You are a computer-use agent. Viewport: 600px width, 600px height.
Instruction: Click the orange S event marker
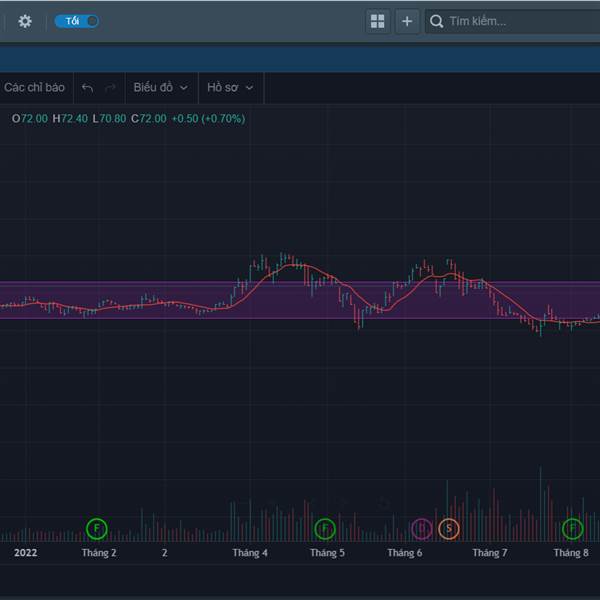pos(449,527)
